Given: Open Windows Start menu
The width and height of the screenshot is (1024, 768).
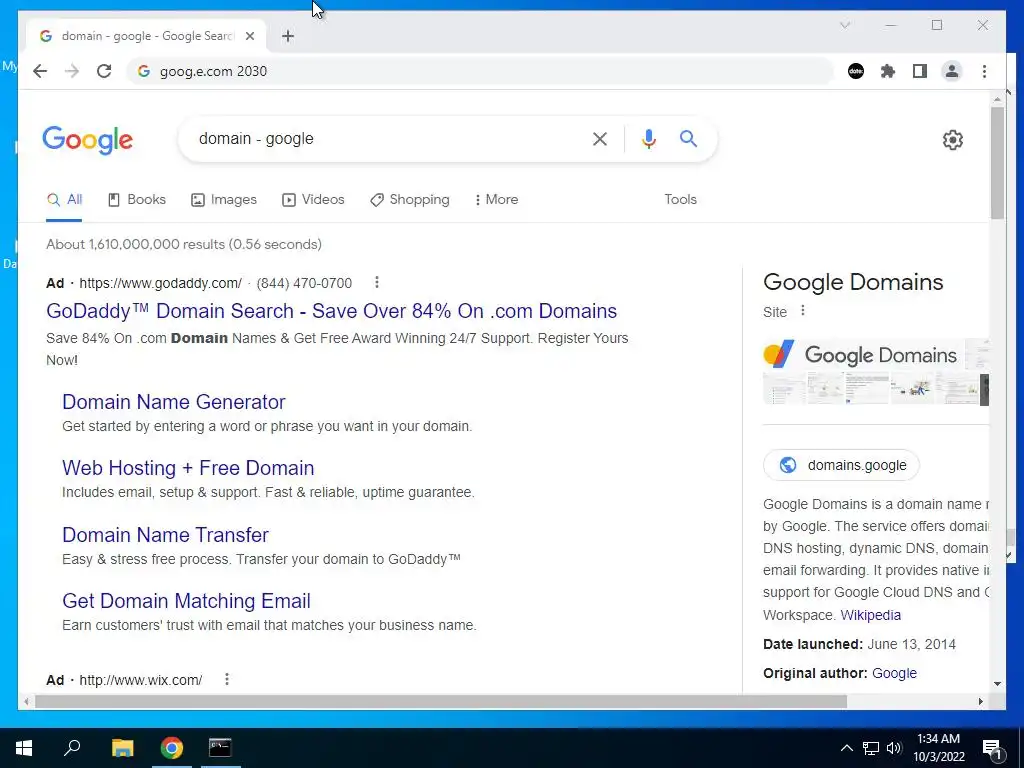Looking at the screenshot, I should coord(24,748).
